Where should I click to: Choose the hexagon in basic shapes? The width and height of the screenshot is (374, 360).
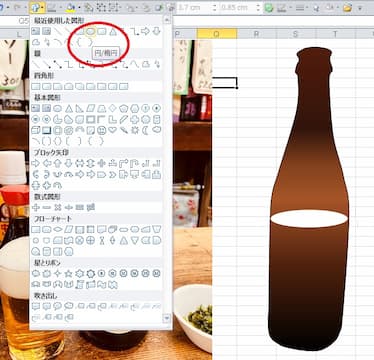pyautogui.click(x=135, y=109)
